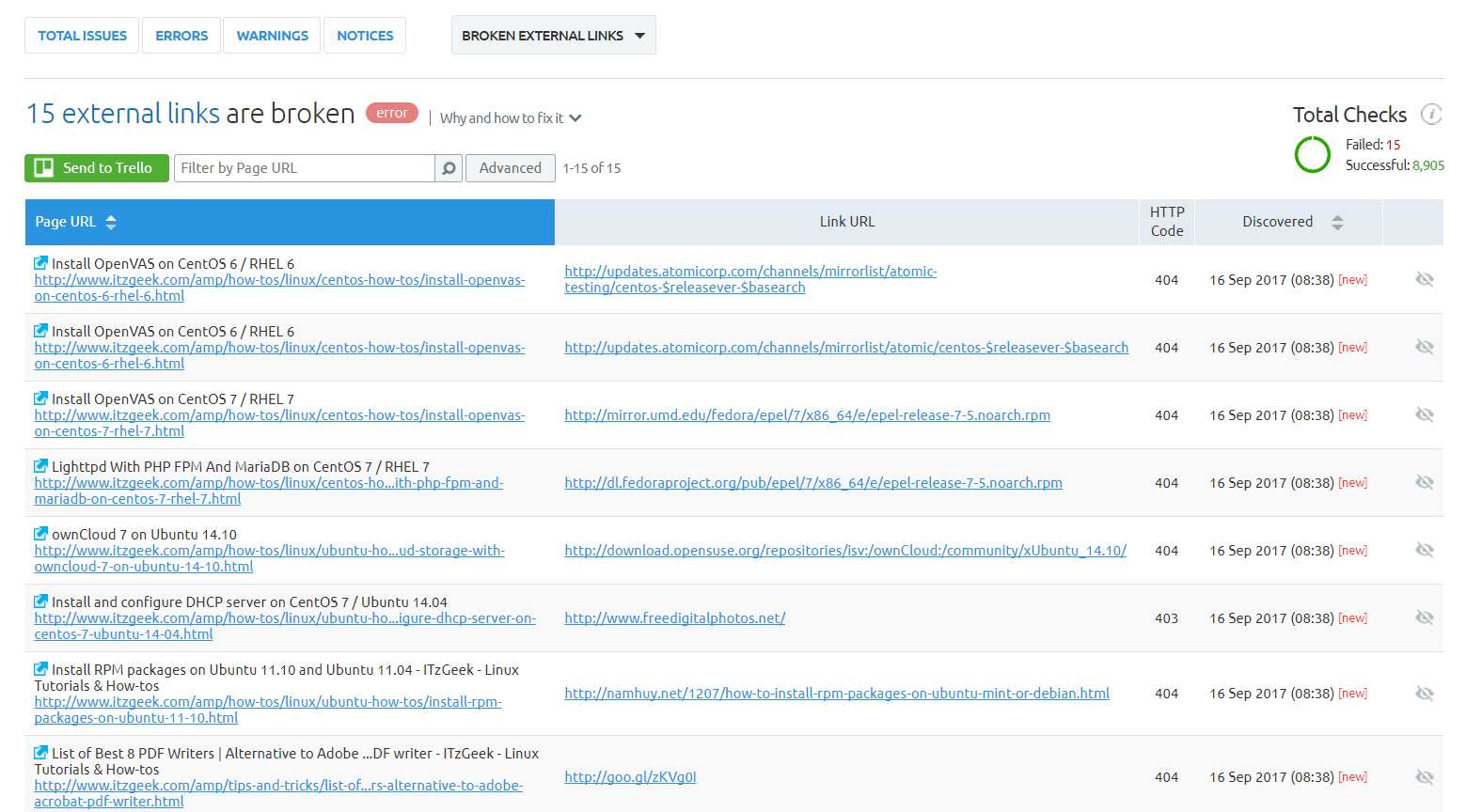The width and height of the screenshot is (1466, 812).
Task: Open the atomic/centos-$releasever mirrorlist link
Action: (846, 348)
